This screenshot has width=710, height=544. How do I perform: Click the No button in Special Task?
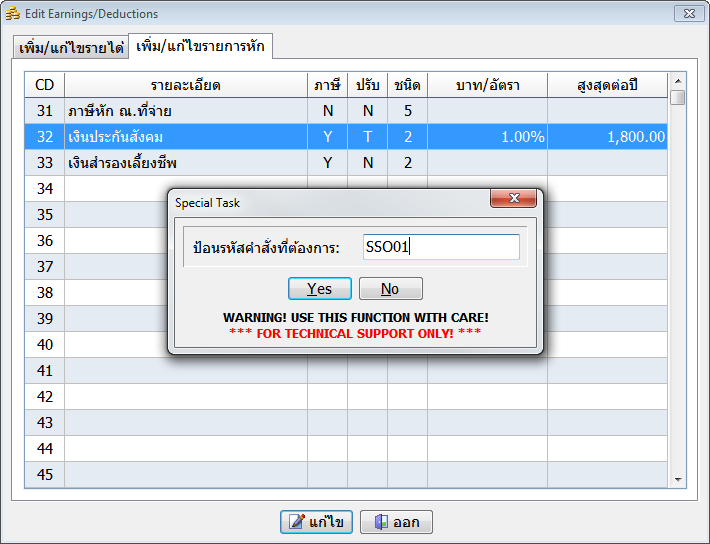pyautogui.click(x=390, y=289)
